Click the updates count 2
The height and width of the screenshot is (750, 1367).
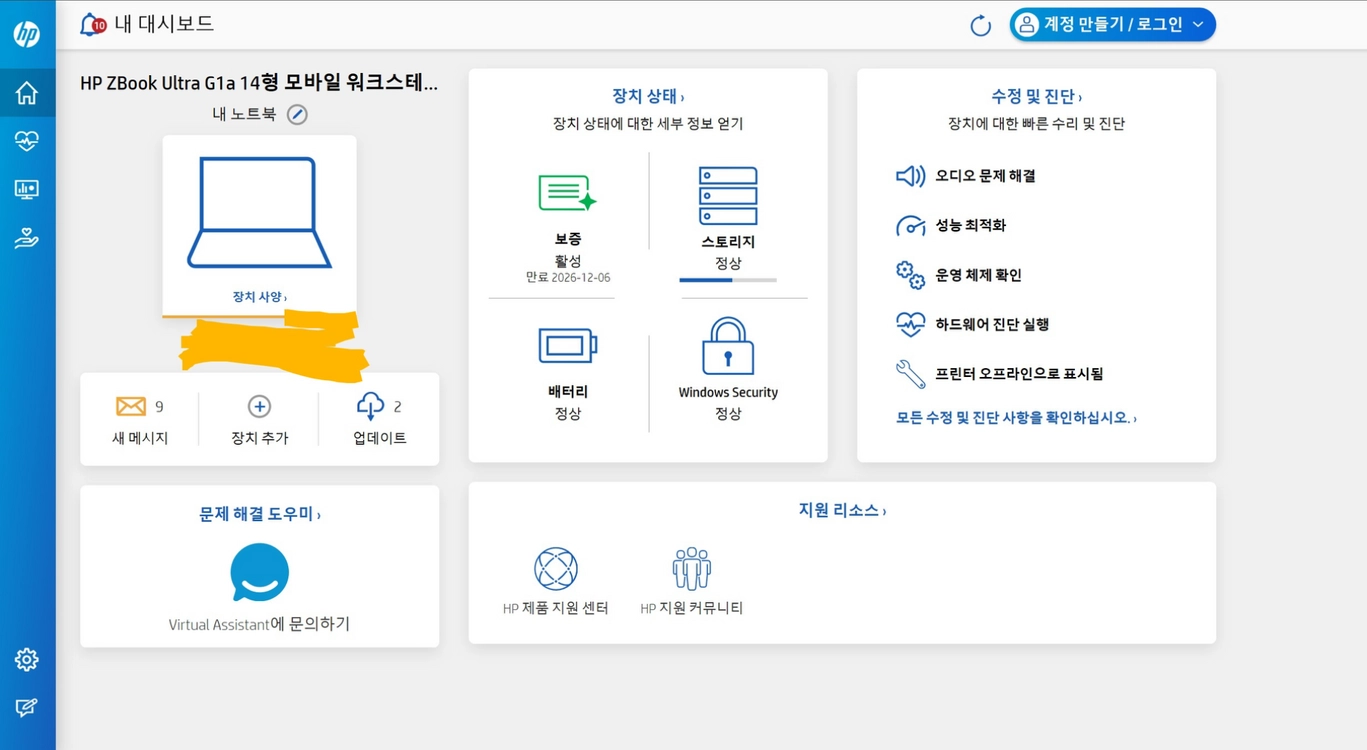tap(397, 407)
